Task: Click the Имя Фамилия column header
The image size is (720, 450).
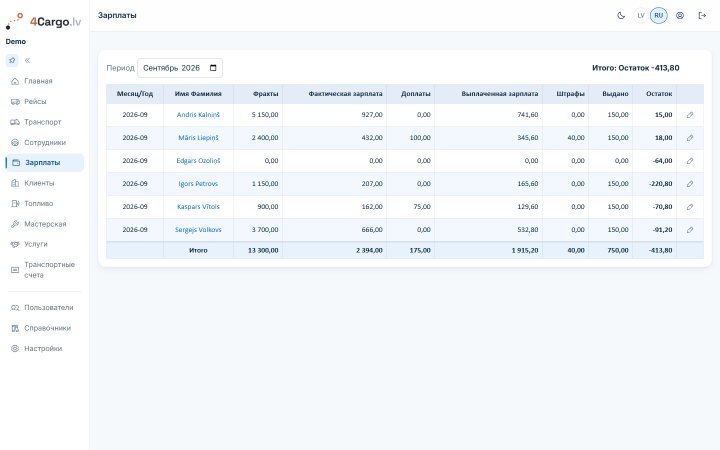Action: pos(198,94)
